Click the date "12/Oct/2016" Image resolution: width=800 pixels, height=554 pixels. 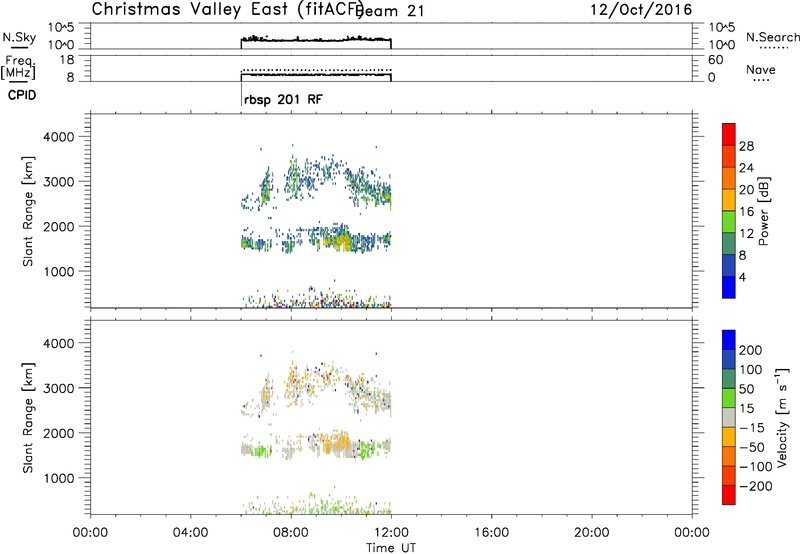click(641, 10)
